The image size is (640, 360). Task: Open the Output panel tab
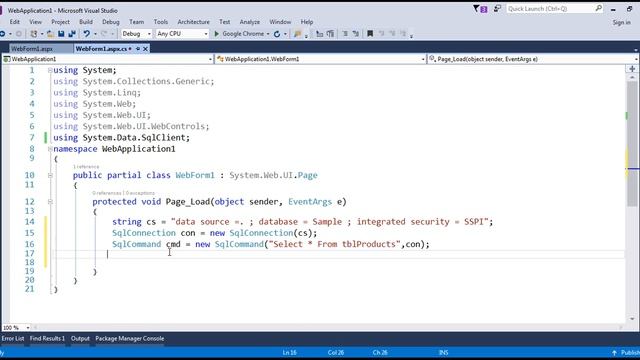(80, 339)
